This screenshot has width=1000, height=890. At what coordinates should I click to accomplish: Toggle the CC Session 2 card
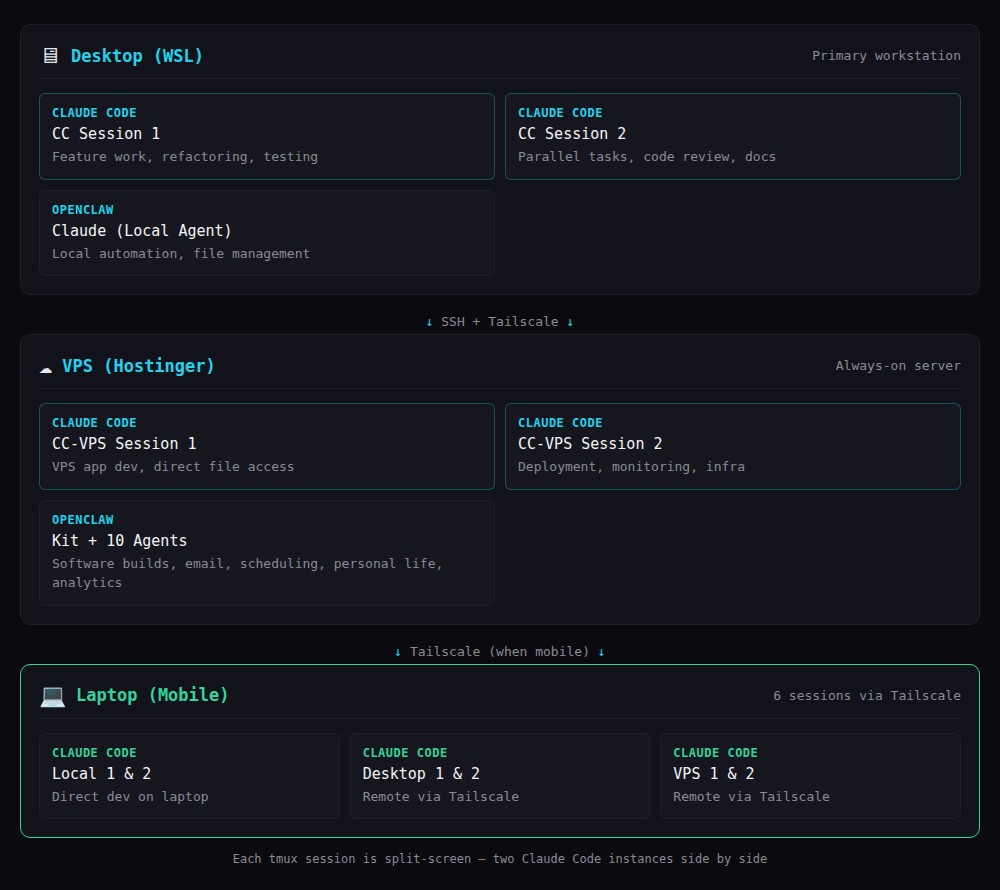point(733,136)
